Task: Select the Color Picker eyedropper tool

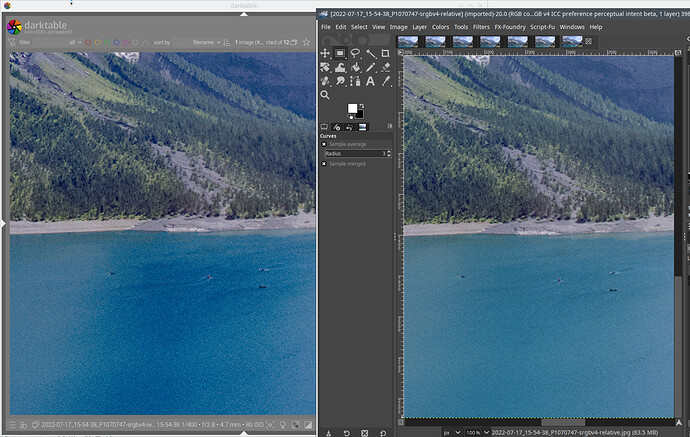Action: 385,81
